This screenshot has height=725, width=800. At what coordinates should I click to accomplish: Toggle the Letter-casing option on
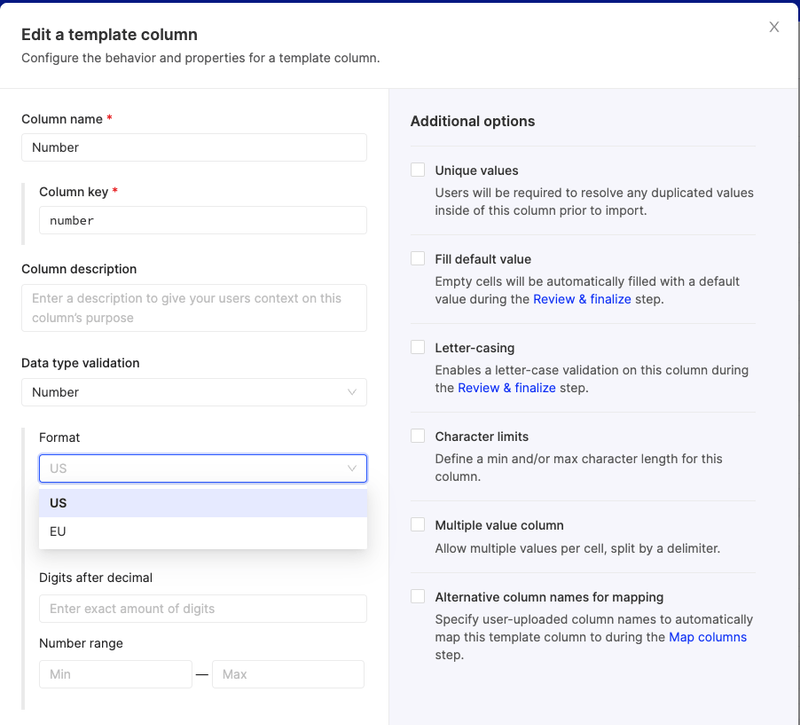coord(417,347)
